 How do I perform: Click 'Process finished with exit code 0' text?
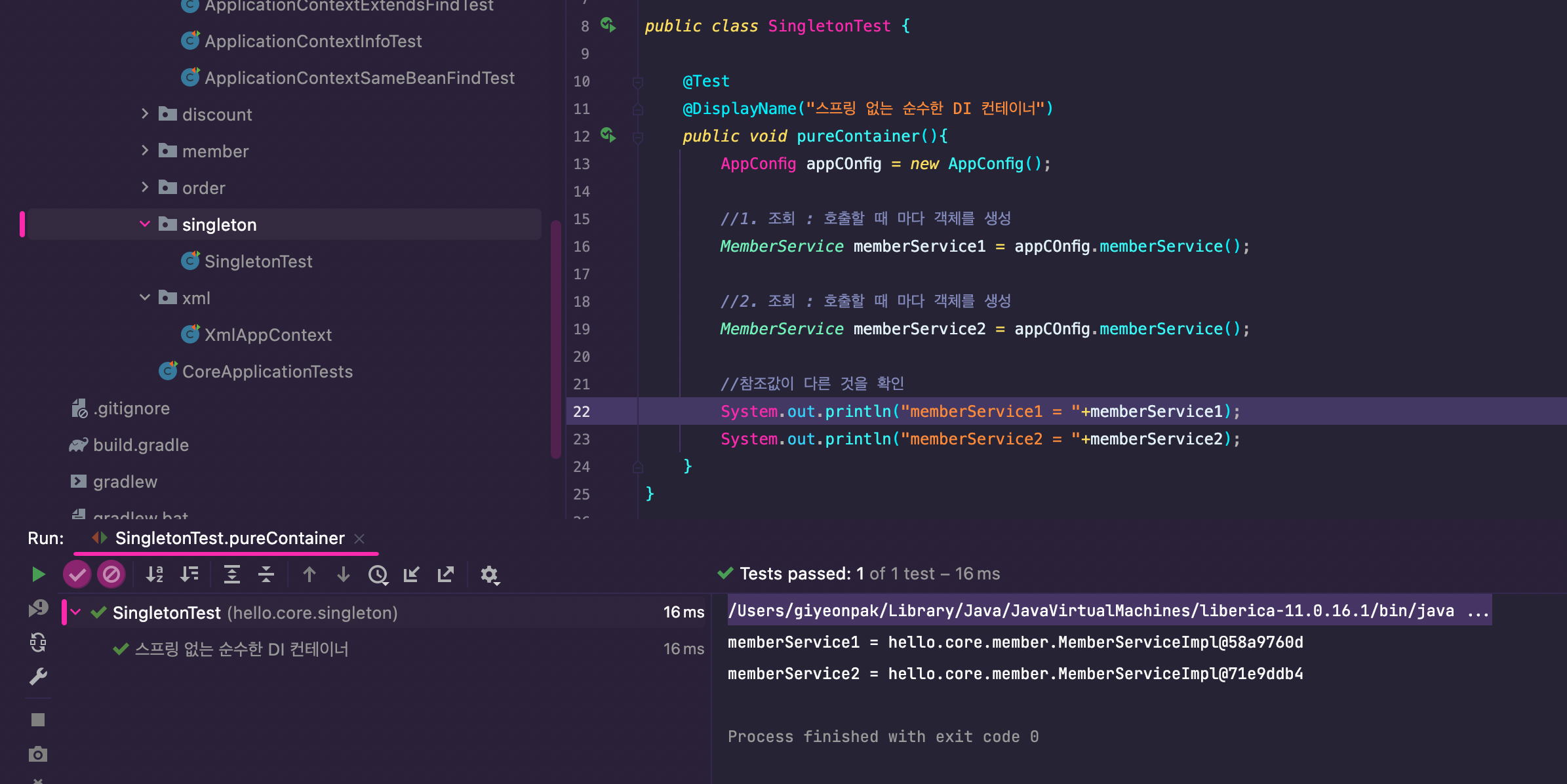(x=883, y=736)
